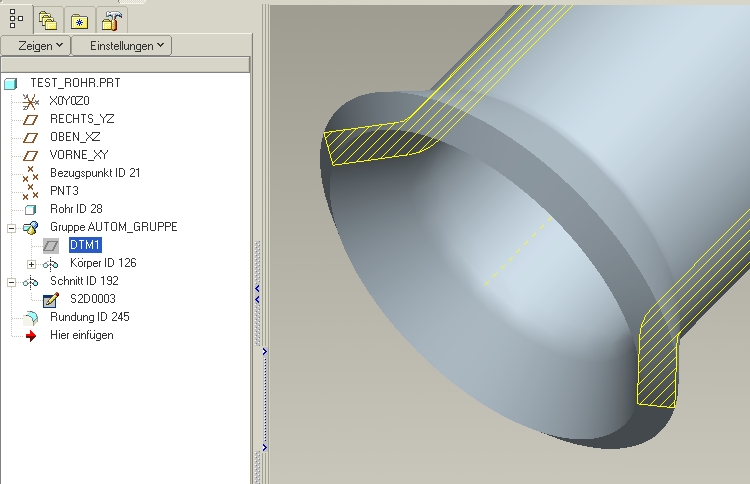The image size is (750, 484).
Task: Select Gruppe AUTOM_GRUPPE entry
Action: [113, 227]
